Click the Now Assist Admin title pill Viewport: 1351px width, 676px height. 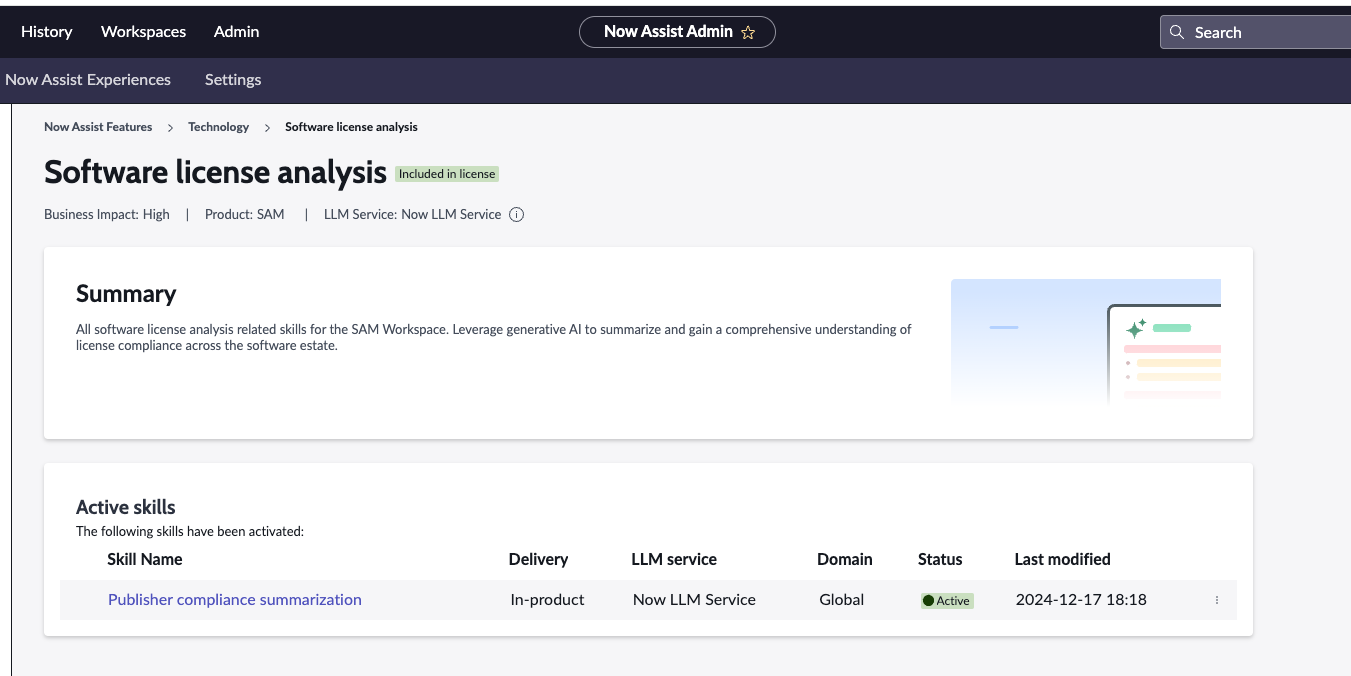[677, 32]
